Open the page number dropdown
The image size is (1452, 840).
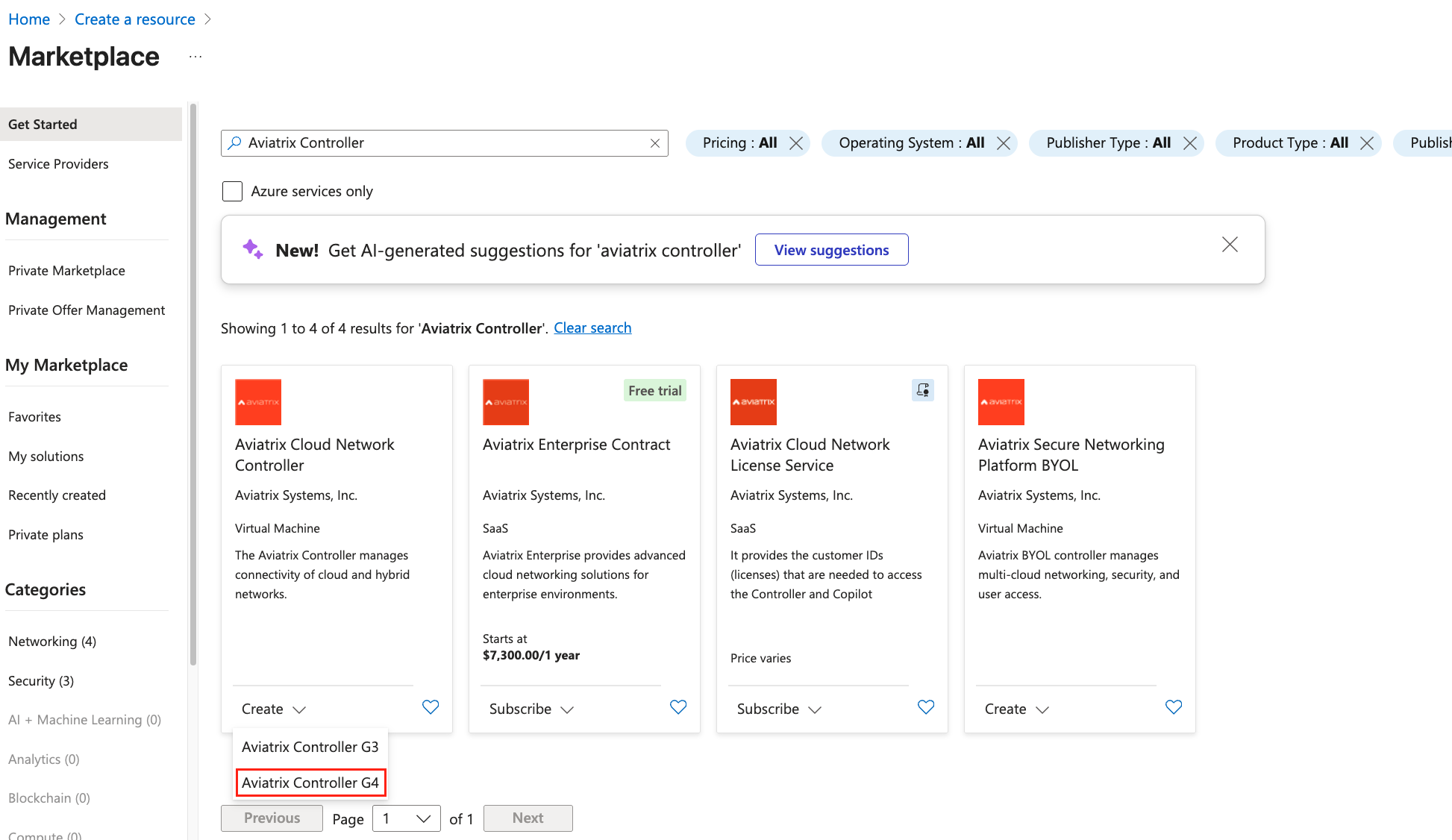(x=406, y=818)
